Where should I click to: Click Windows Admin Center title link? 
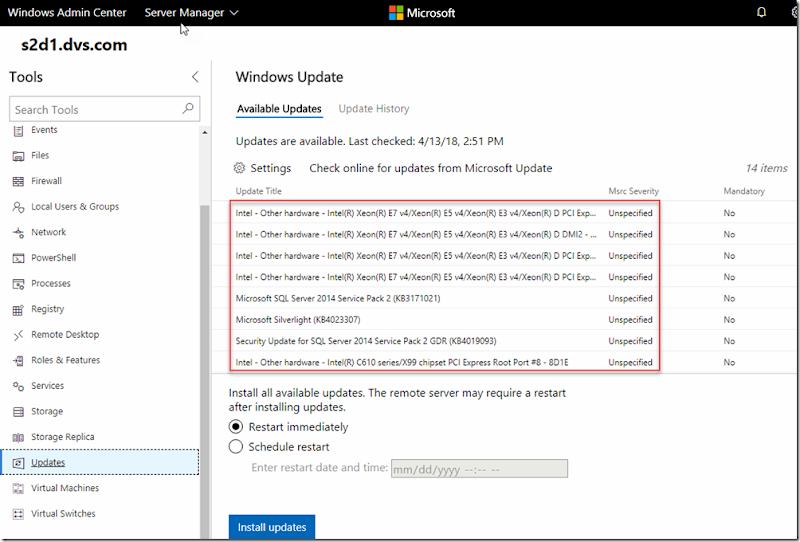tap(67, 13)
